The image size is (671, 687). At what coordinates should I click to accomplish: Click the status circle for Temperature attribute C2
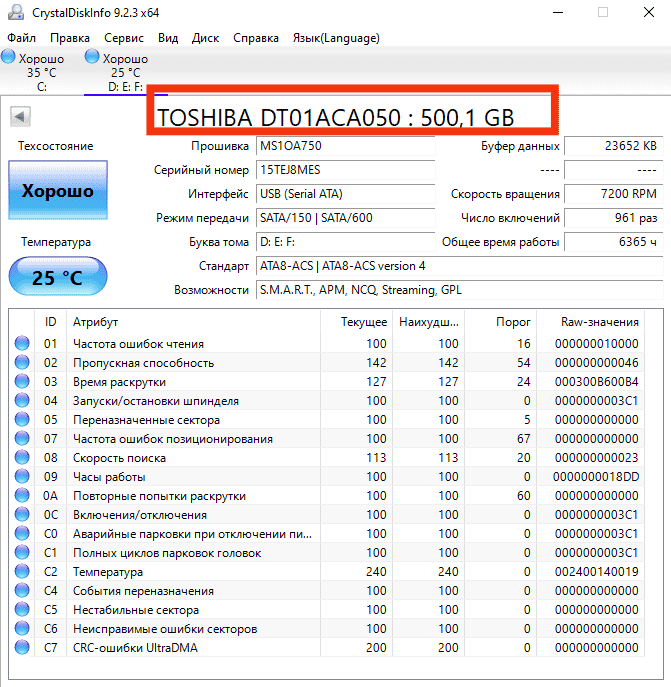pos(22,572)
